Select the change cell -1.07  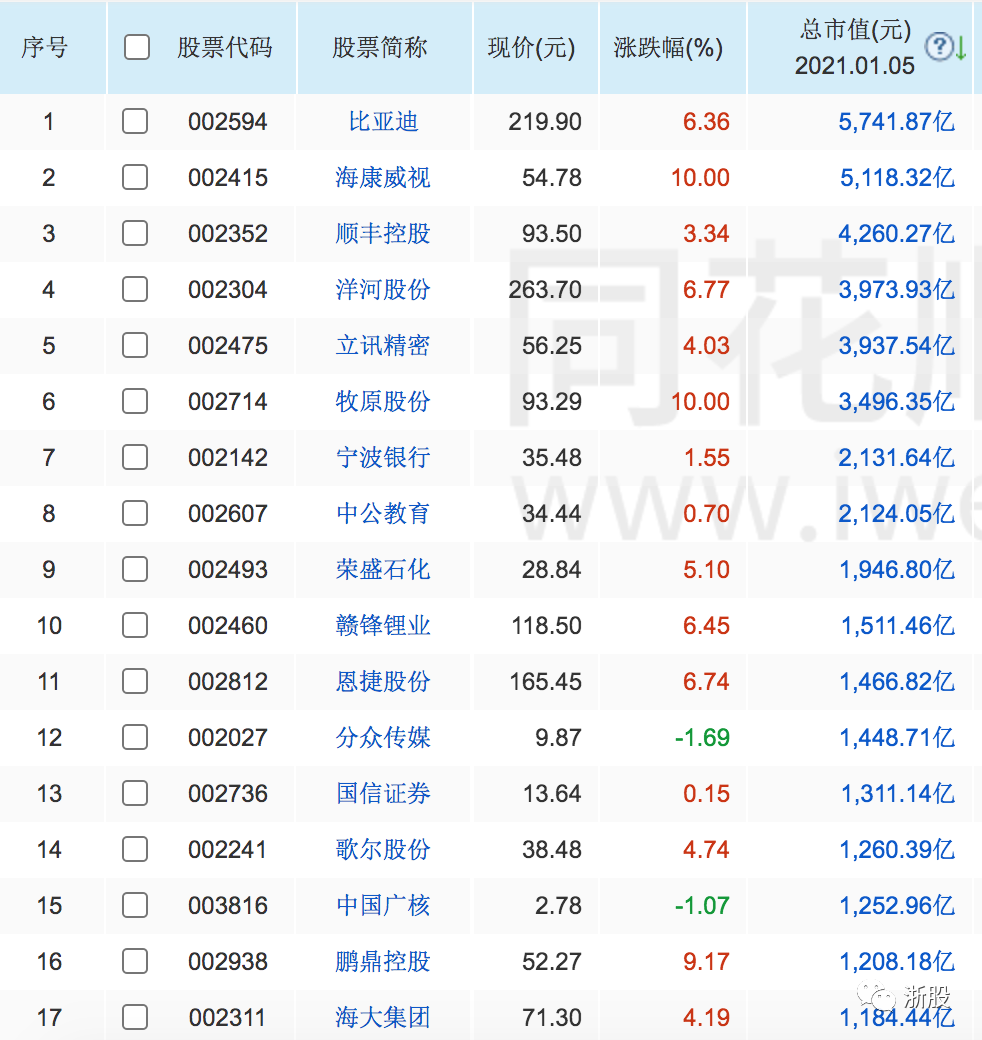(702, 905)
